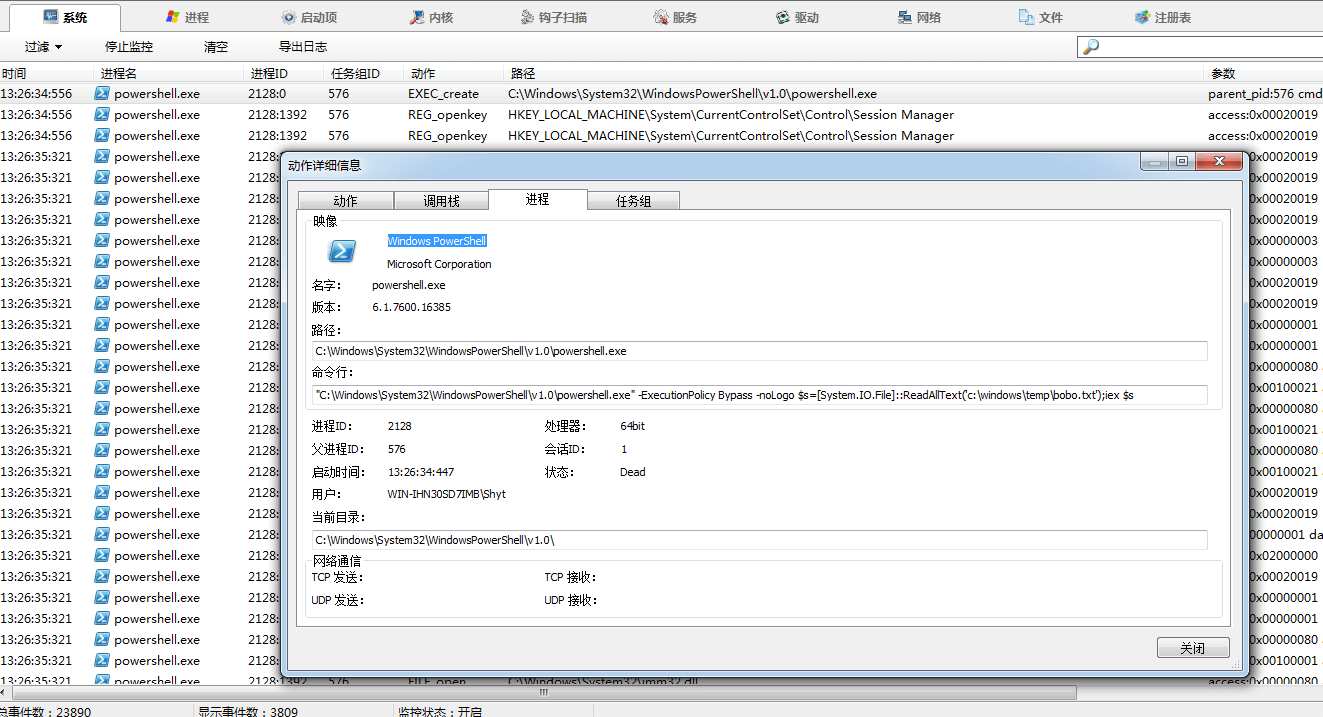
Task: Select the 动作 tab in details dialog
Action: (345, 201)
